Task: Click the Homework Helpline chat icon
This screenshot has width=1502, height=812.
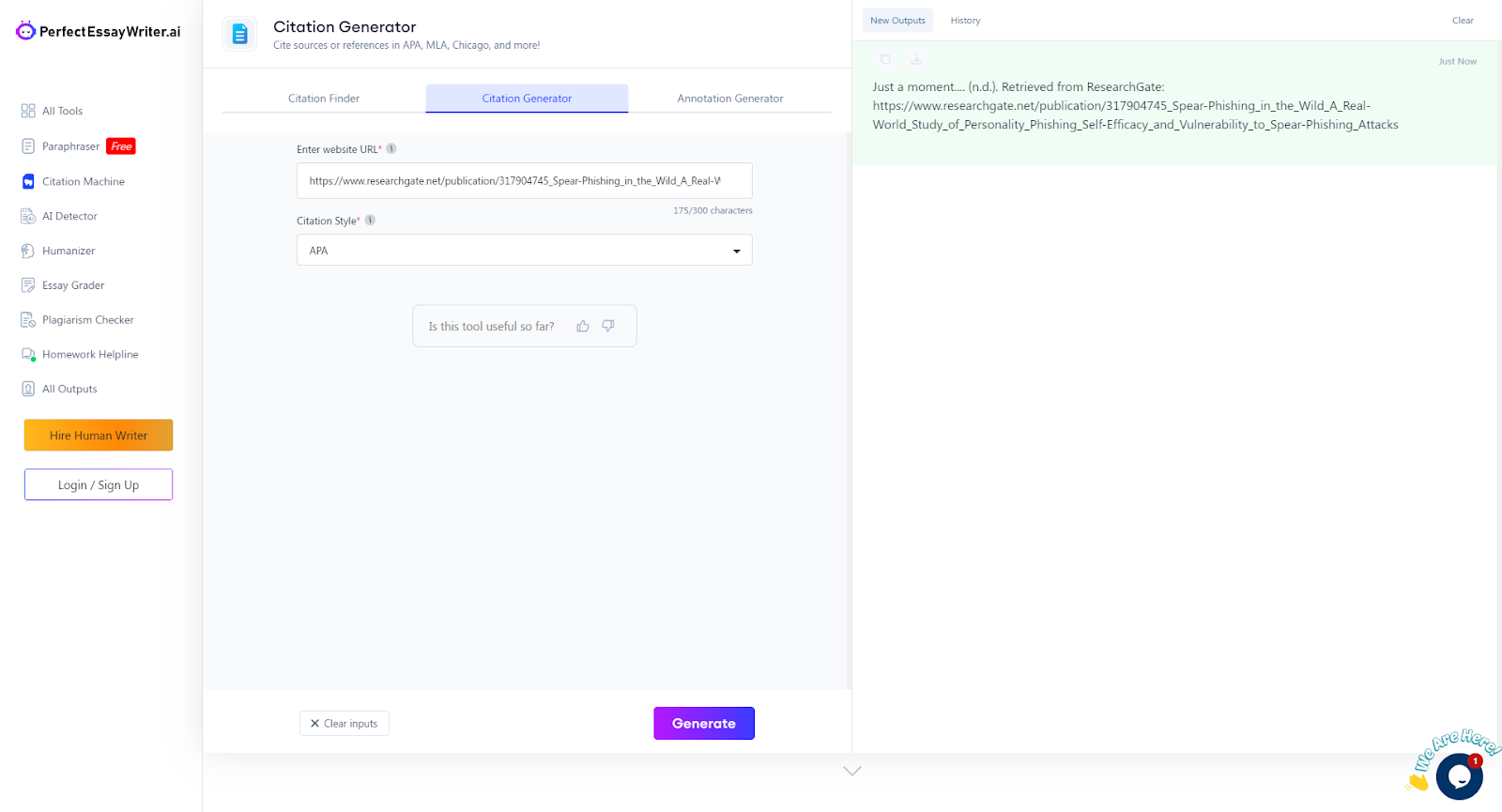Action: pos(28,355)
